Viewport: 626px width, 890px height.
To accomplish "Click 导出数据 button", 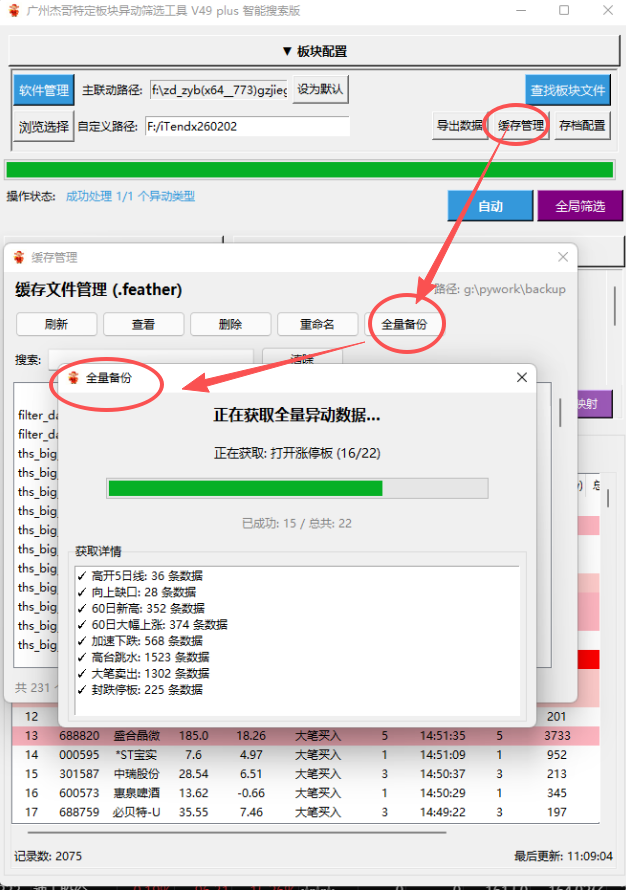I will click(459, 125).
